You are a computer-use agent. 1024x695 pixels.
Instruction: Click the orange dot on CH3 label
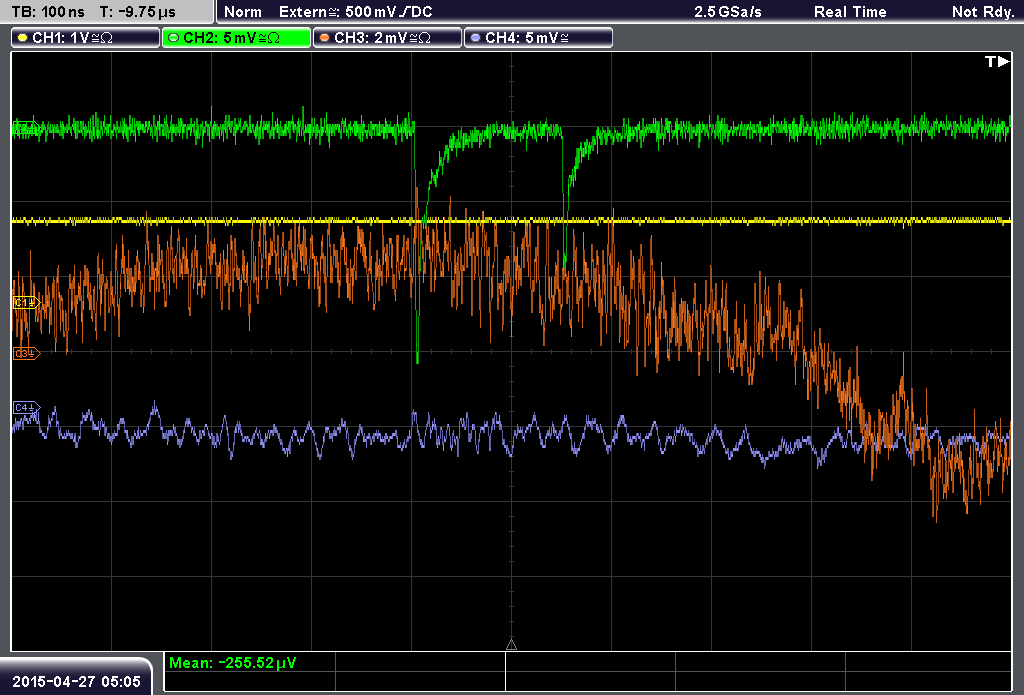(x=325, y=38)
